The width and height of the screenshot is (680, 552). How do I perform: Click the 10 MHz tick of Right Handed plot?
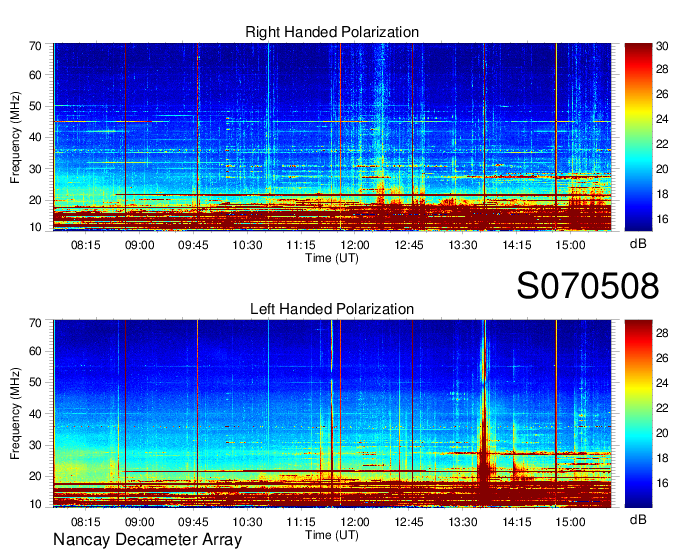click(35, 227)
